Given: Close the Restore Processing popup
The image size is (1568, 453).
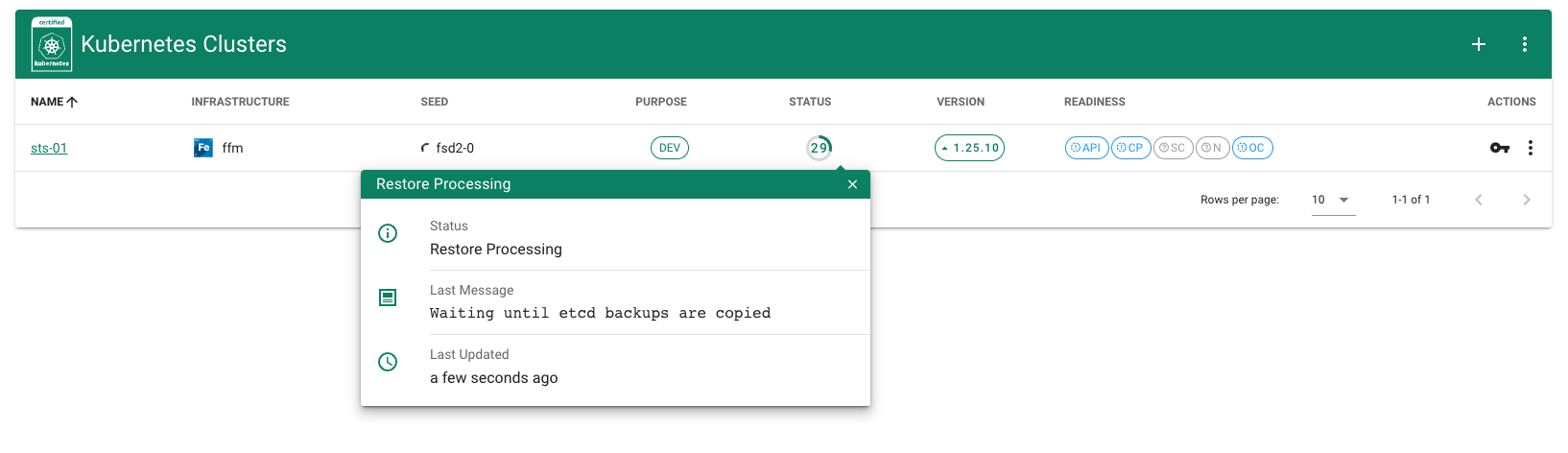Looking at the screenshot, I should (852, 184).
